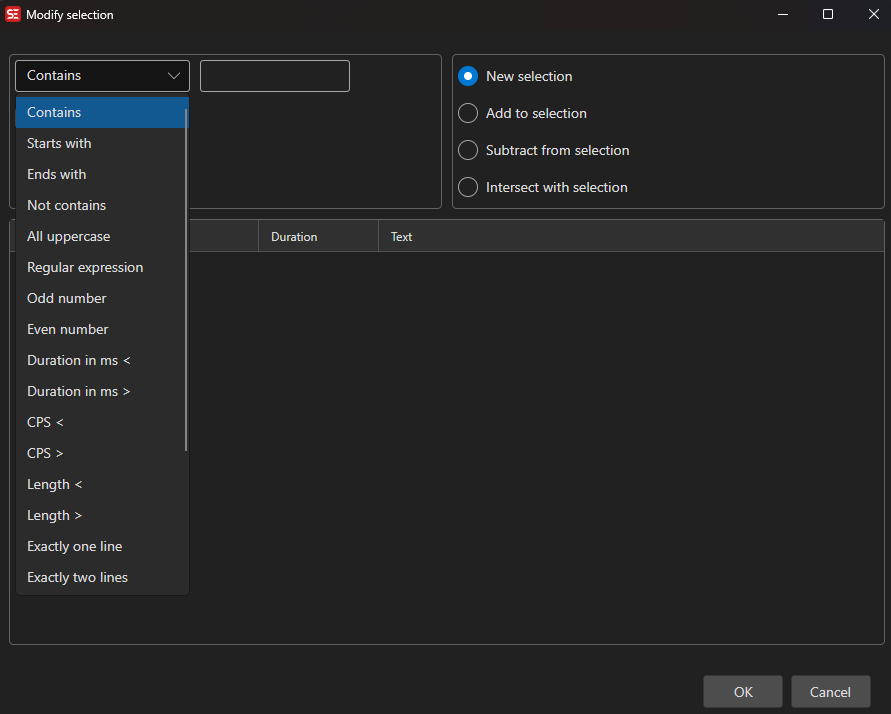Dismiss the dialog via Cancel
The height and width of the screenshot is (714, 891).
[x=830, y=691]
